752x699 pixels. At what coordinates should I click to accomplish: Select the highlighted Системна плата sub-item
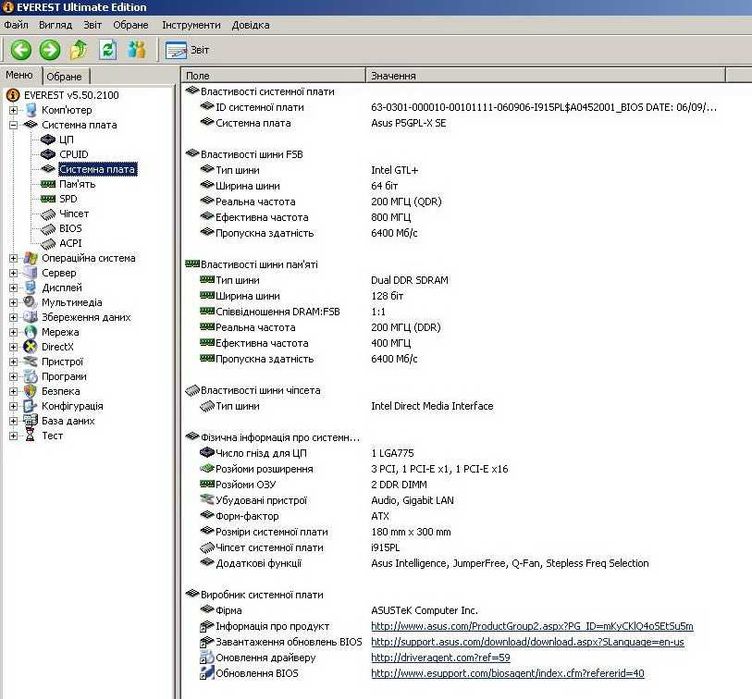[x=97, y=169]
